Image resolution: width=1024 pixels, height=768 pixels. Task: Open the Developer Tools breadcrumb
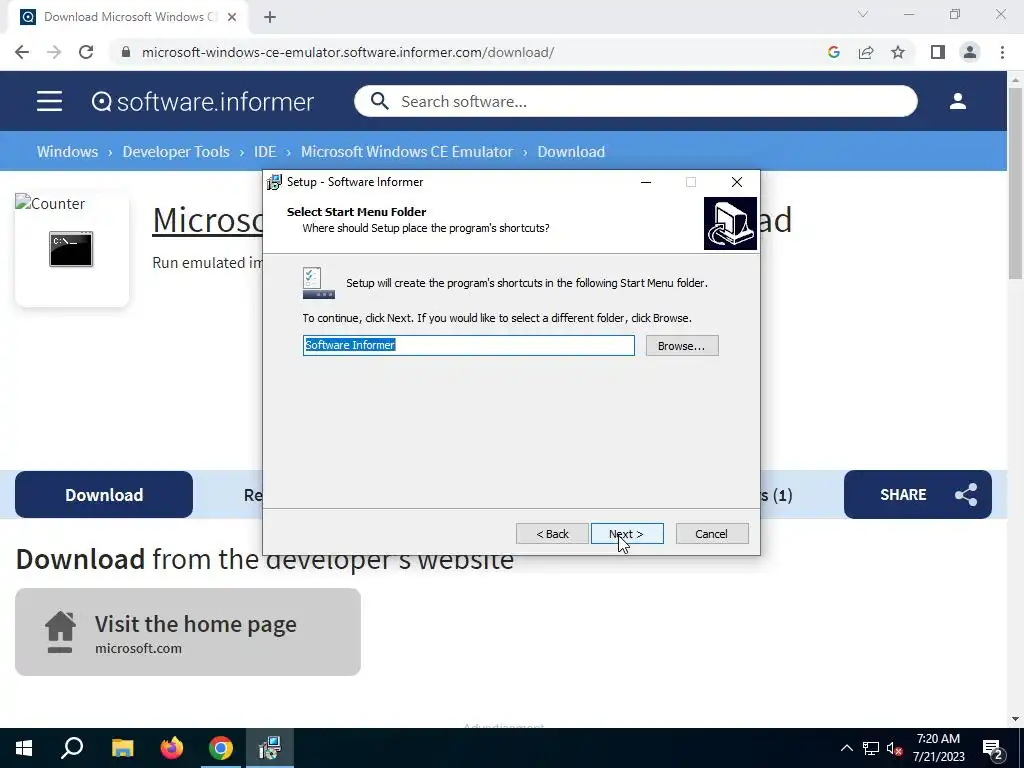[176, 152]
